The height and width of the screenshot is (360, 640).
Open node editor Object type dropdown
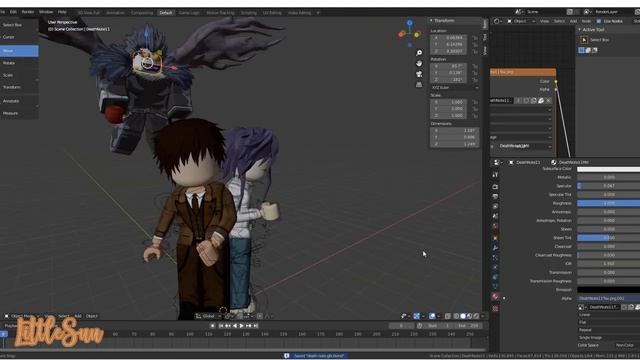pos(521,21)
